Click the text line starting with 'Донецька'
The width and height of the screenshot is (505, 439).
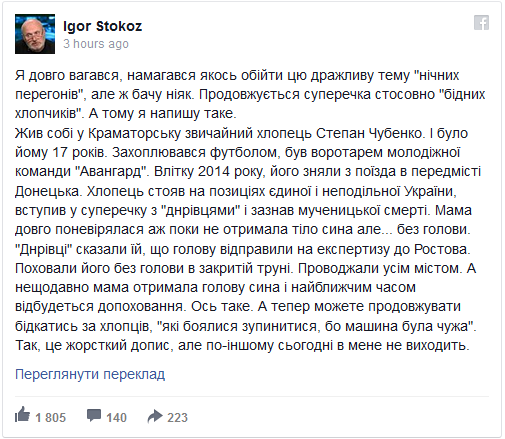click(236, 191)
